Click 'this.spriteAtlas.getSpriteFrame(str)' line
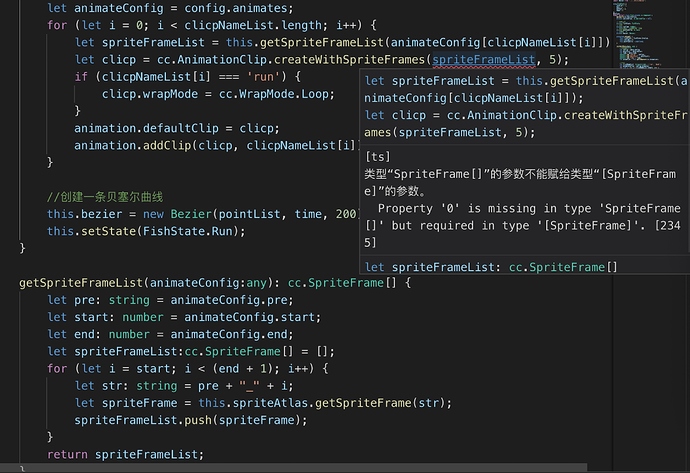Image resolution: width=690 pixels, height=473 pixels. point(263,403)
